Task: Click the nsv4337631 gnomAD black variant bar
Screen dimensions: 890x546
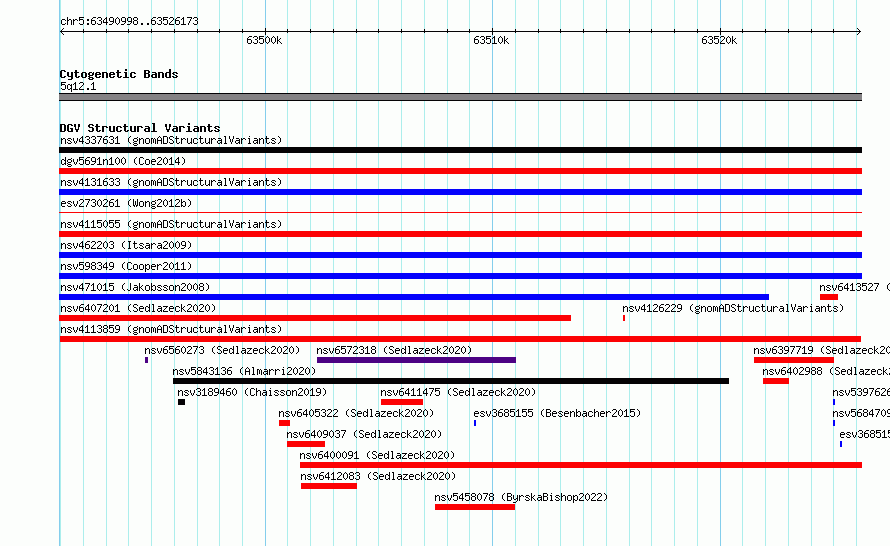Action: (x=460, y=150)
